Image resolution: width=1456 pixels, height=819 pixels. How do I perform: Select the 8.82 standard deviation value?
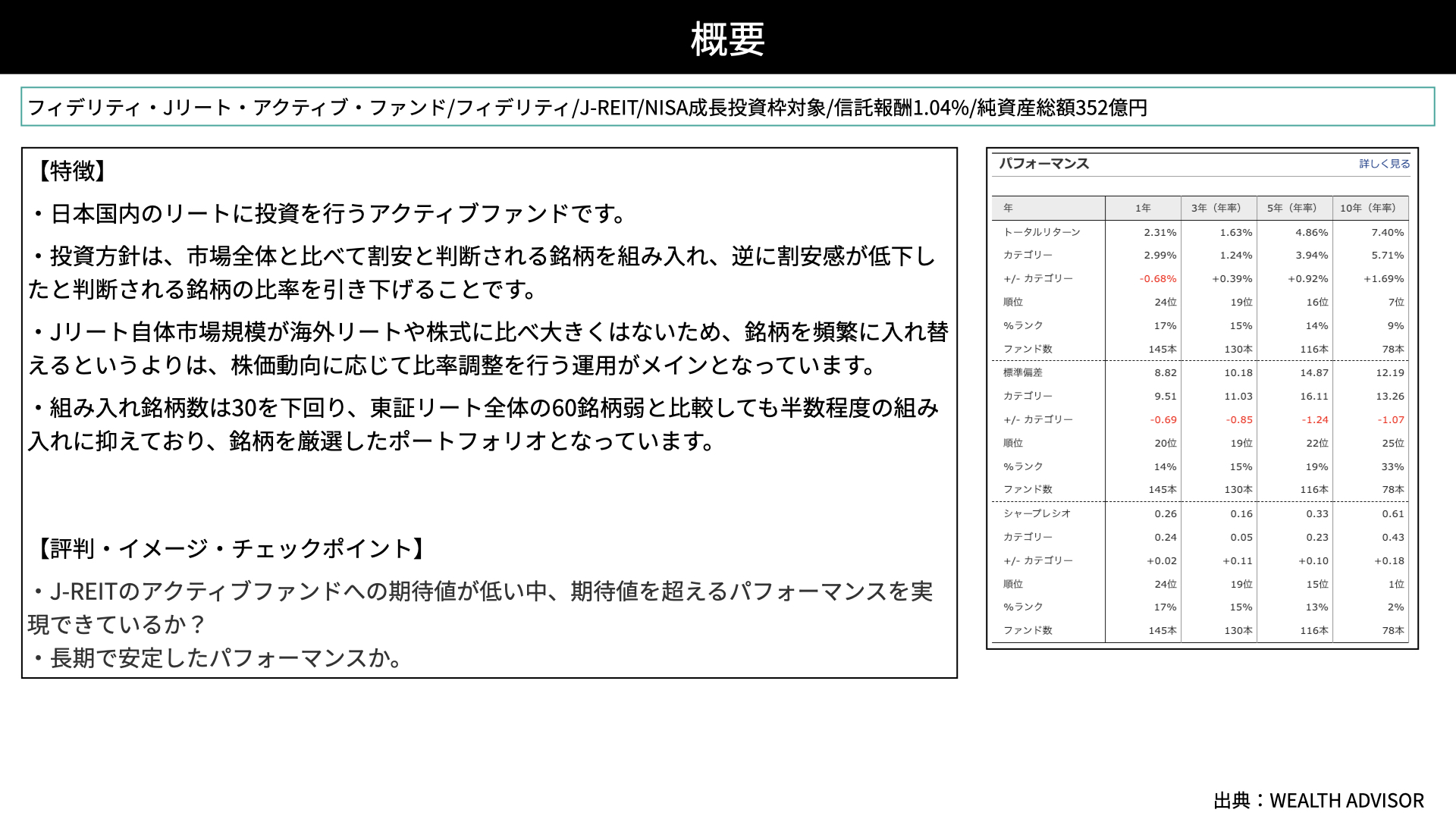(1166, 373)
